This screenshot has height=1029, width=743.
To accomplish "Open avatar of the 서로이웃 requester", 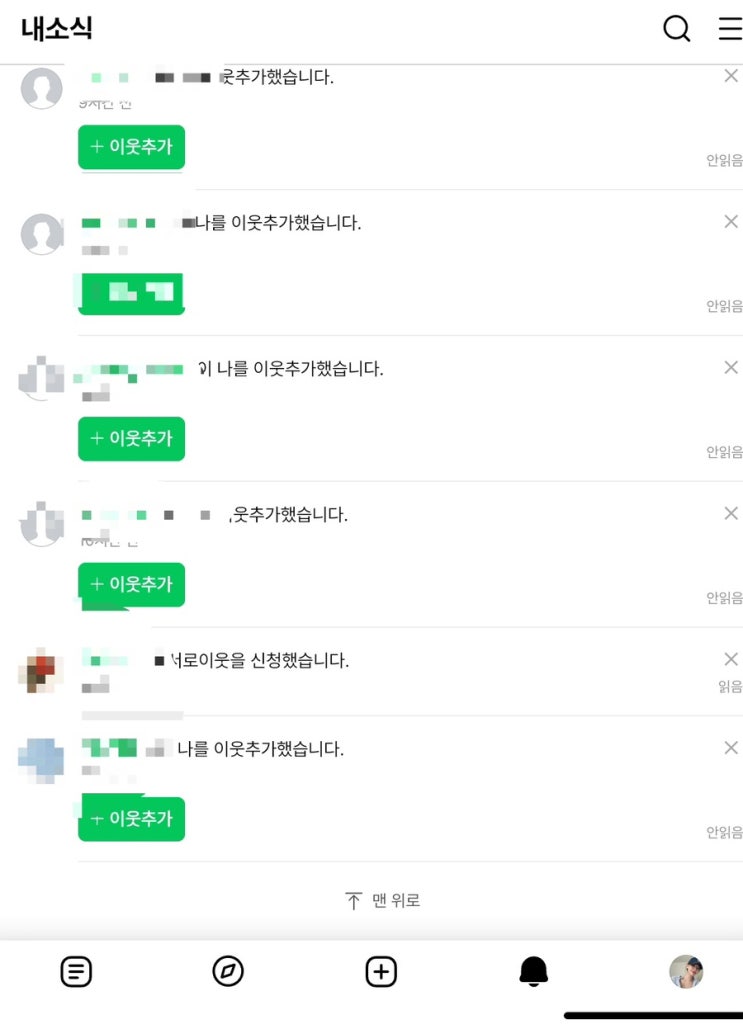I will click(x=41, y=670).
